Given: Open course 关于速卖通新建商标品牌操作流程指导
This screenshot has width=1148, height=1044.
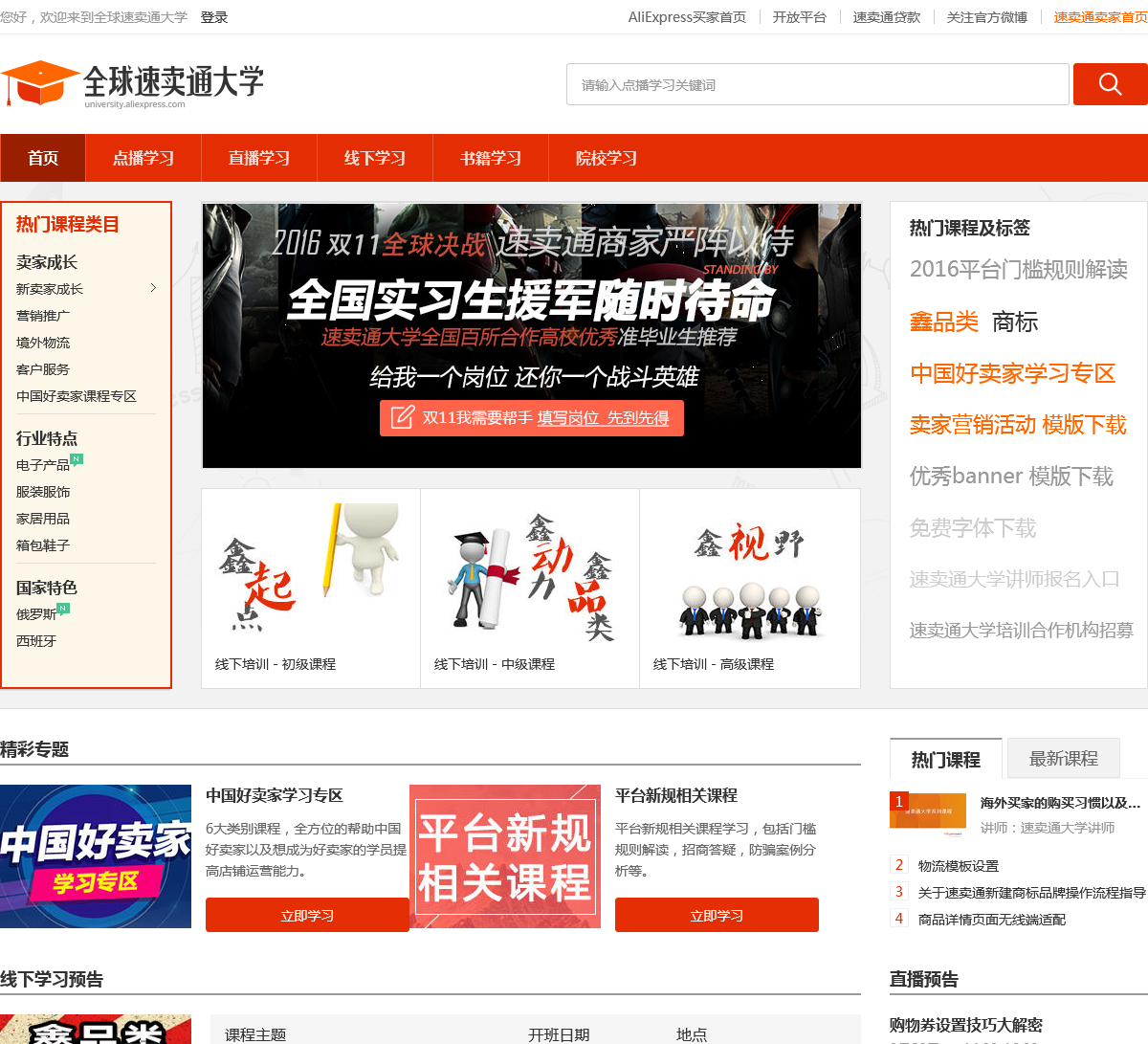Looking at the screenshot, I should pyautogui.click(x=1032, y=893).
